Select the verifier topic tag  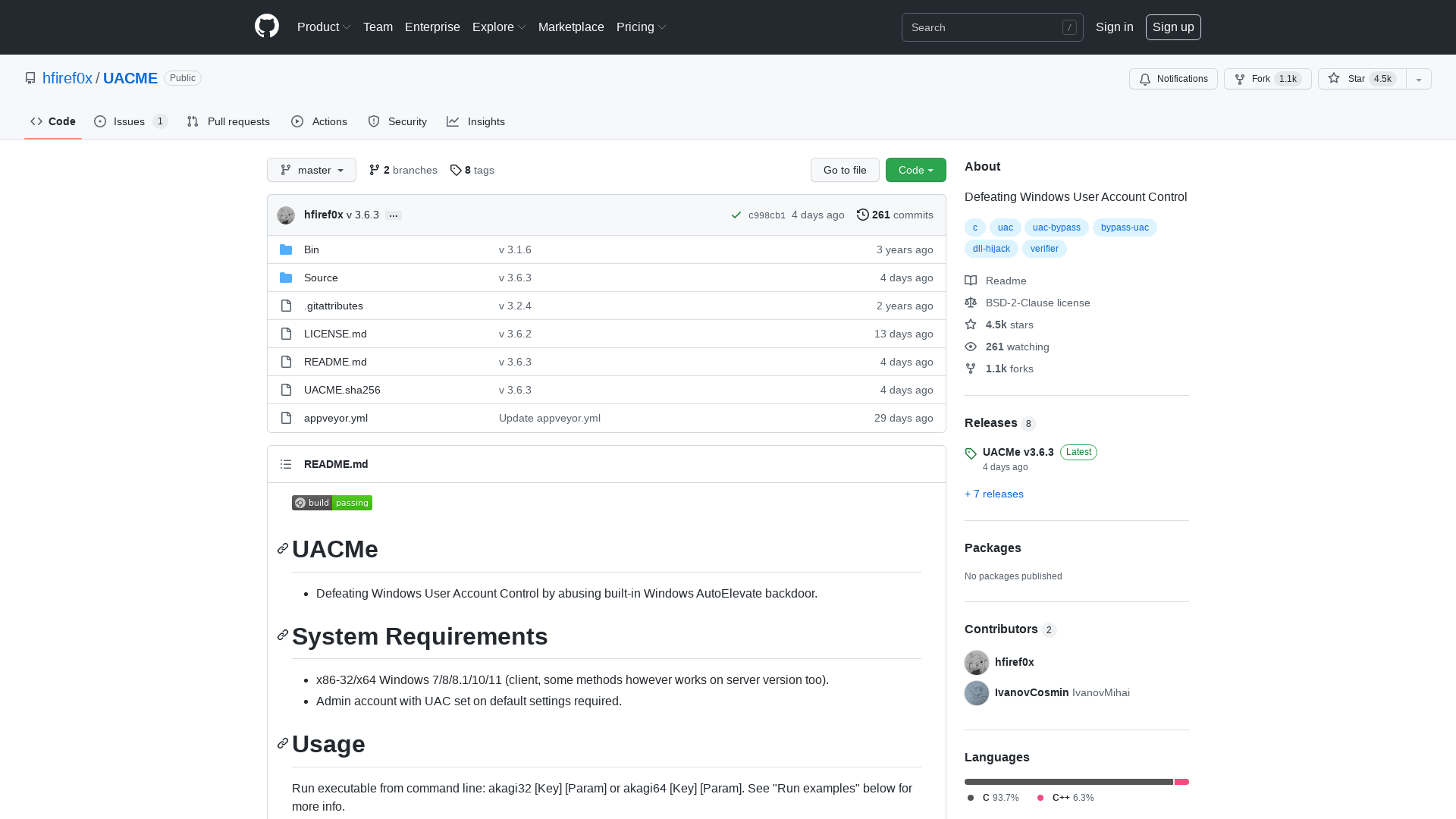pyautogui.click(x=1044, y=249)
